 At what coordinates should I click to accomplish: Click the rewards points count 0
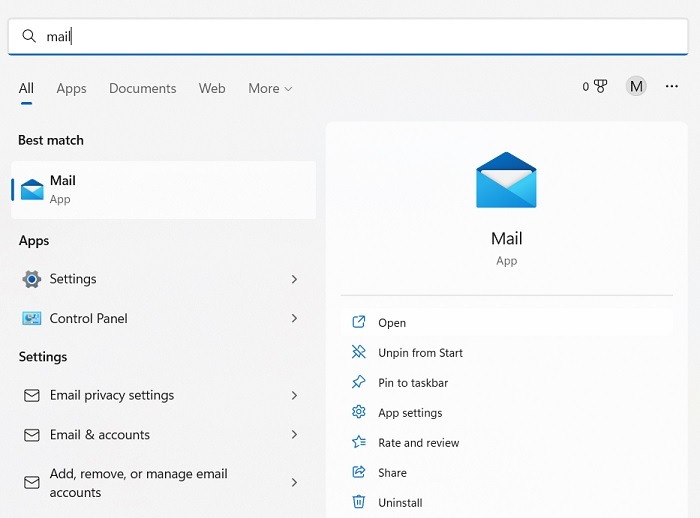(x=586, y=87)
